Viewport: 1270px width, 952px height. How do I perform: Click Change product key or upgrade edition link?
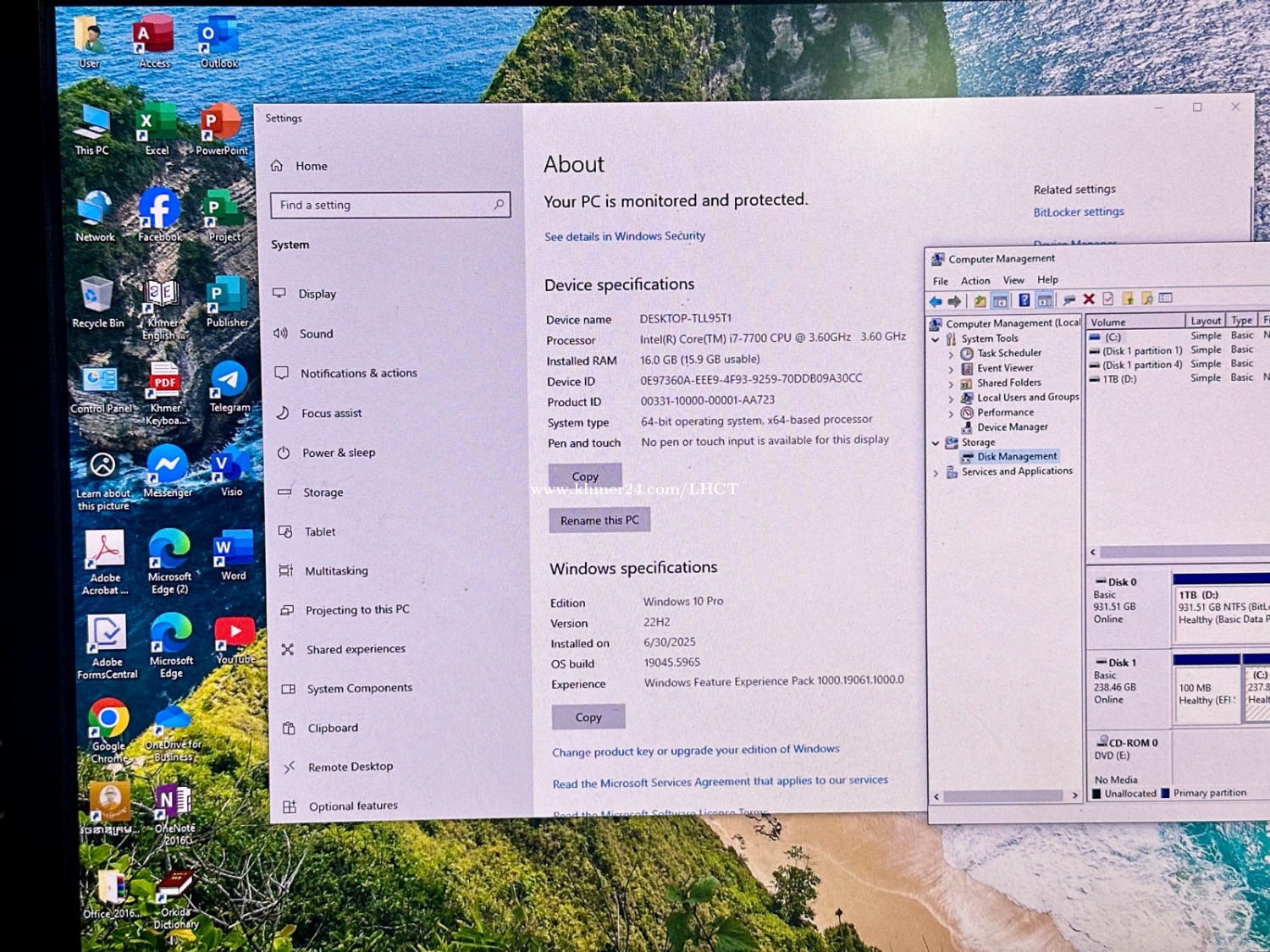[x=696, y=750]
